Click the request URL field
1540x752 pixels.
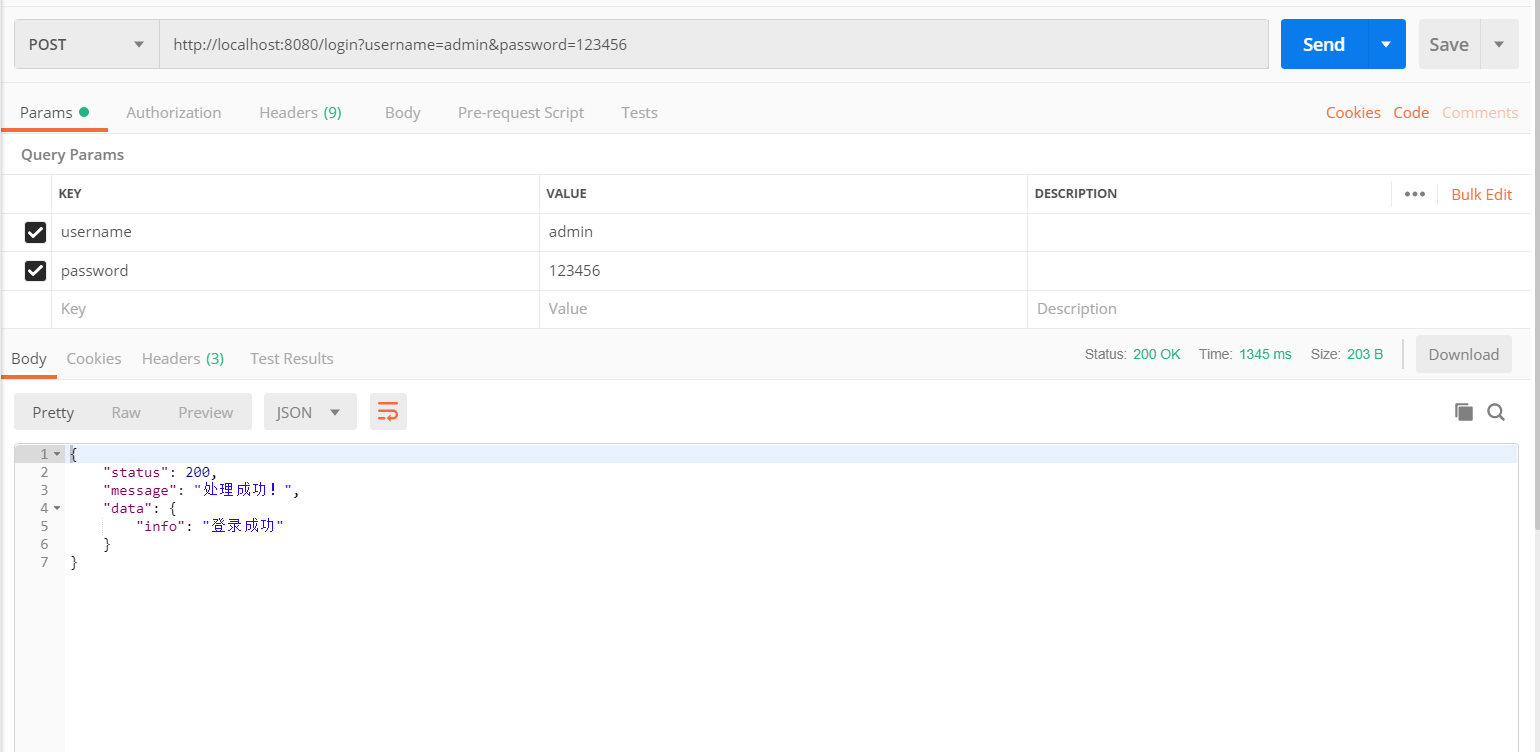pos(714,44)
